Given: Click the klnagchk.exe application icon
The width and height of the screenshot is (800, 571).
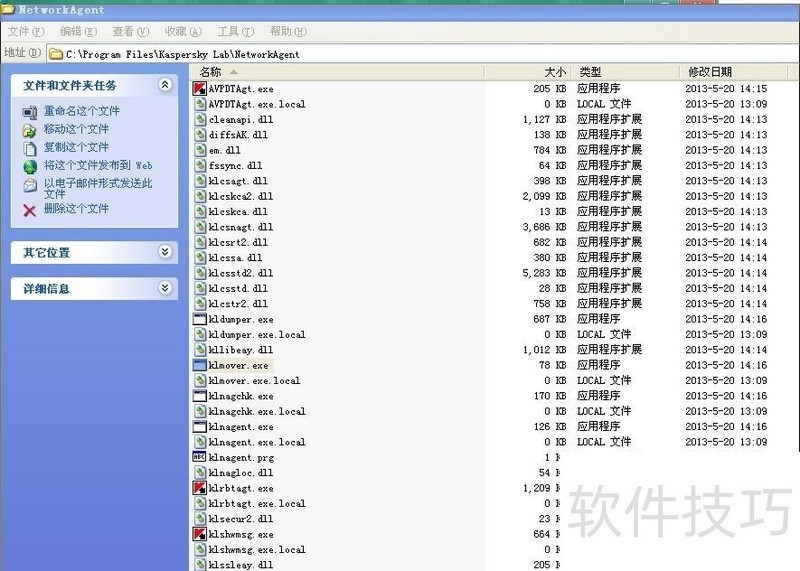Looking at the screenshot, I should pos(200,396).
